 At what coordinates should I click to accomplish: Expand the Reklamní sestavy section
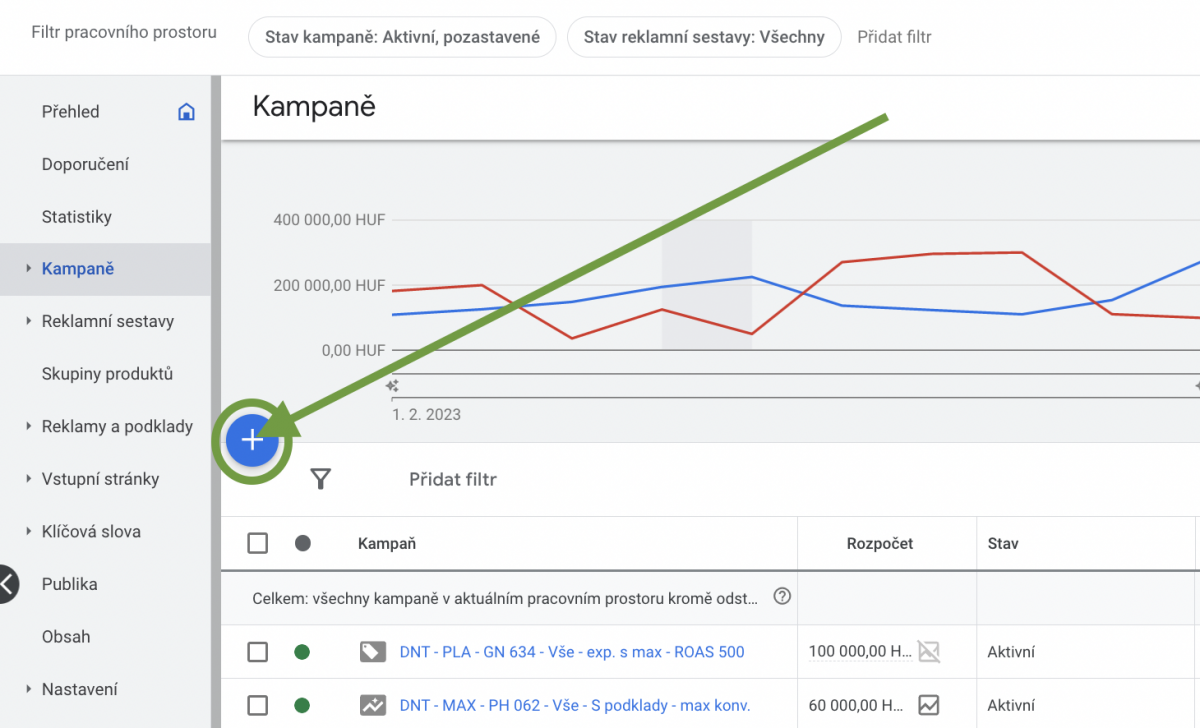pos(107,321)
